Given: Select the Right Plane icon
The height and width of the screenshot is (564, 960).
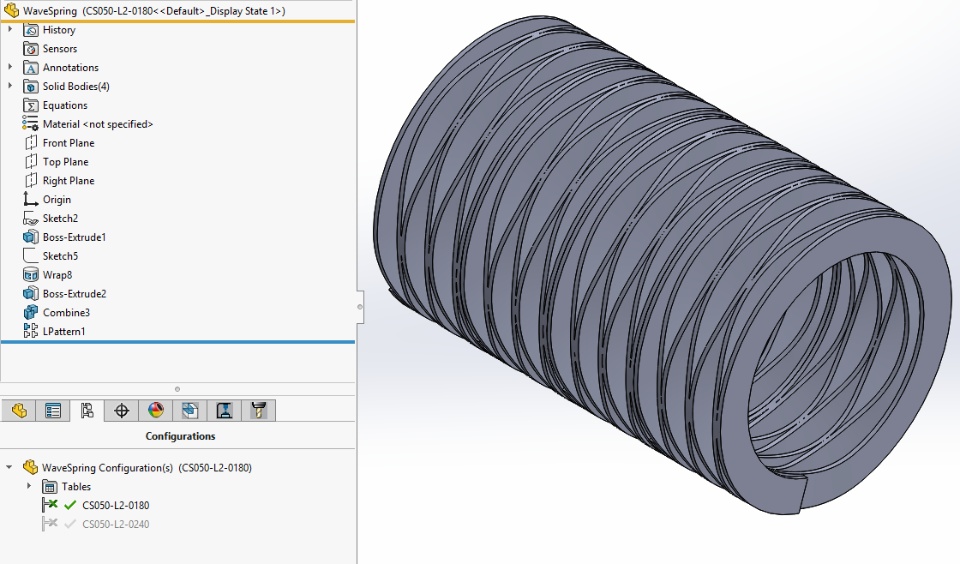Looking at the screenshot, I should coord(31,181).
